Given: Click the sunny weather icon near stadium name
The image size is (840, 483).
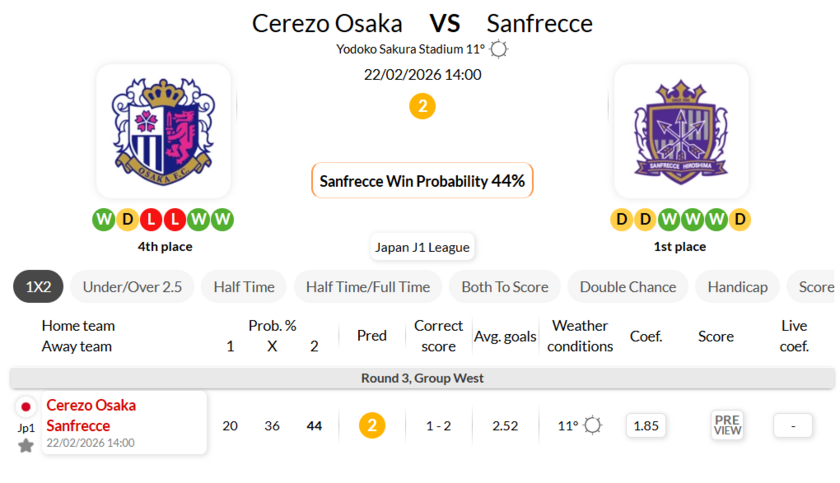Looking at the screenshot, I should coord(499,49).
